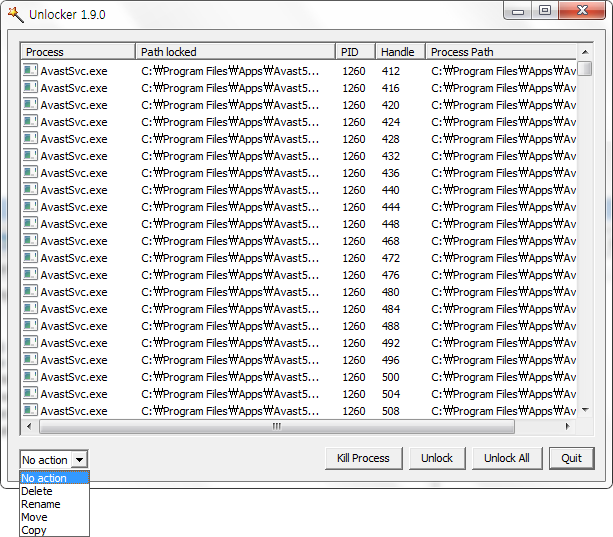Click the horizontal scrollbar thumb

(277, 426)
